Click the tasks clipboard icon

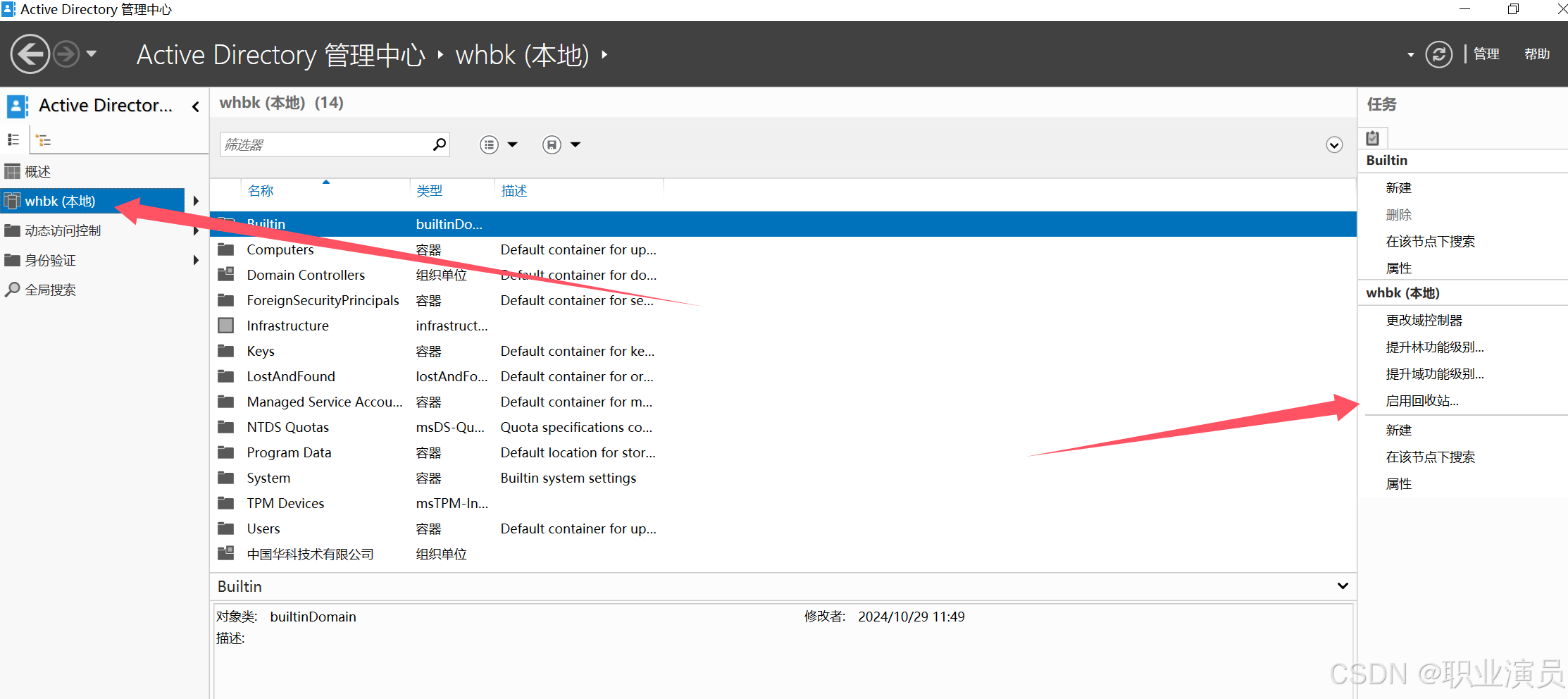click(x=1372, y=138)
